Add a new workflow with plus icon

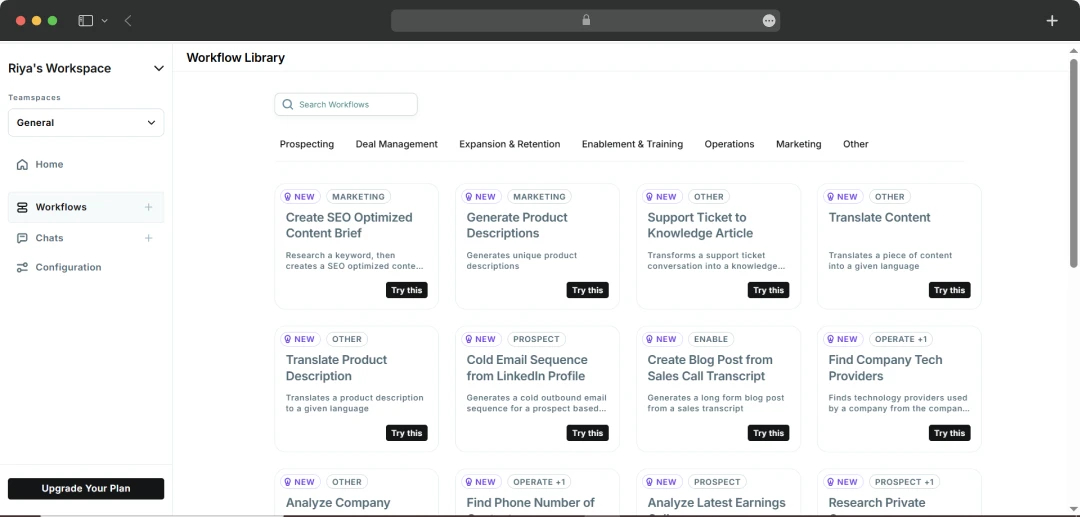click(x=148, y=207)
